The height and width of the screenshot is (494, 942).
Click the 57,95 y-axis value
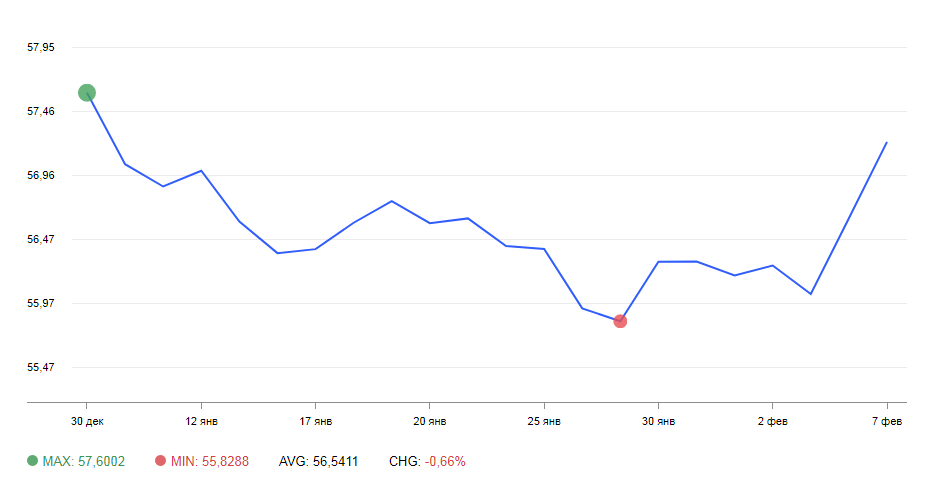[x=41, y=47]
